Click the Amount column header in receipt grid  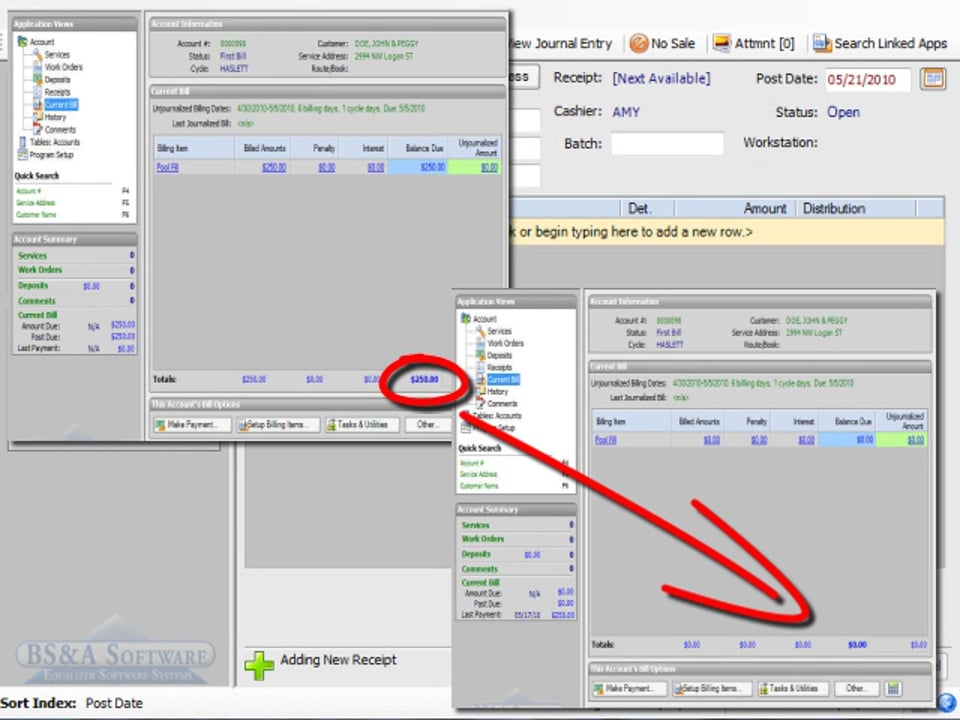735,208
